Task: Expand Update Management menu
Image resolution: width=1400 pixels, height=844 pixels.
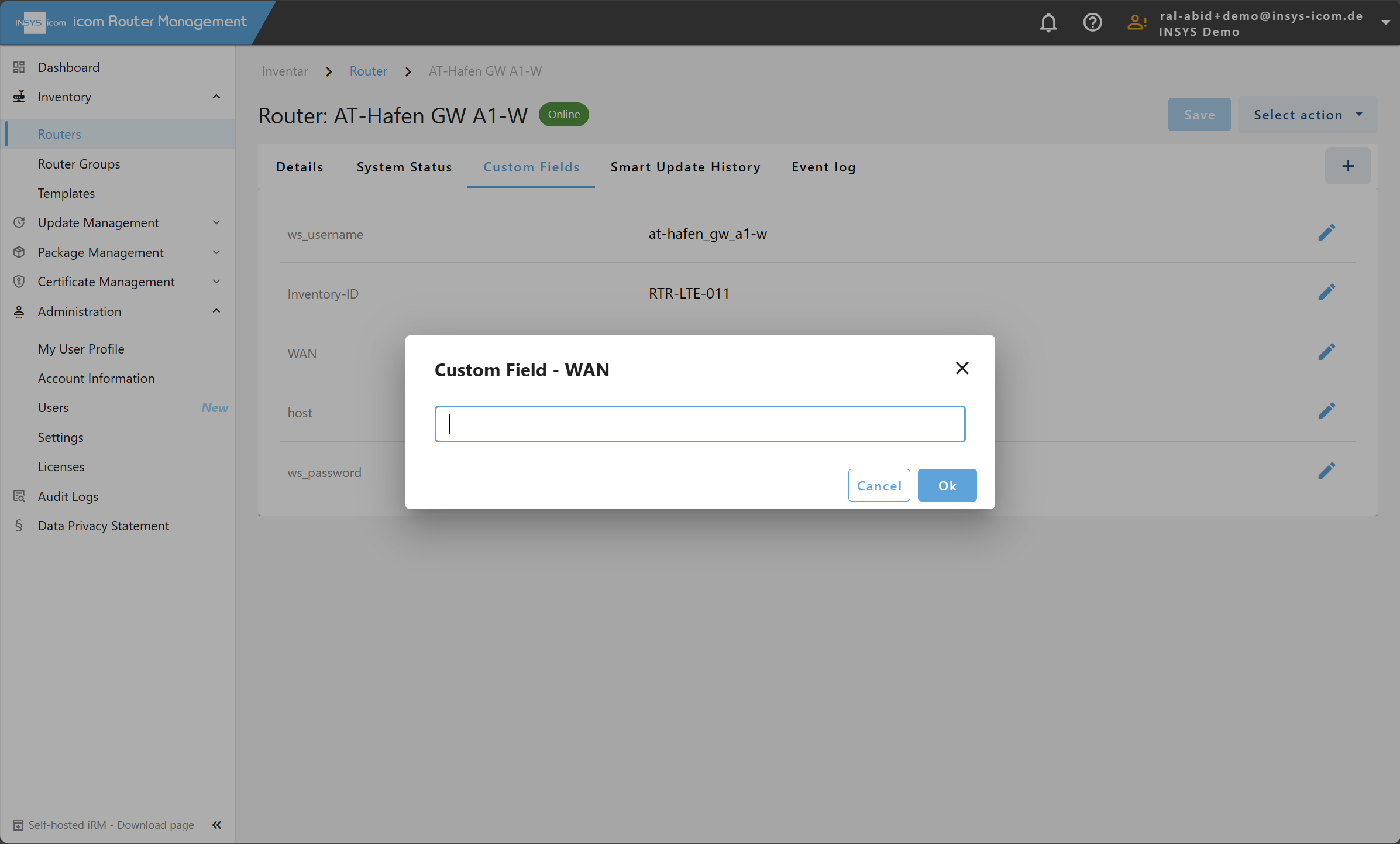Action: pos(216,222)
